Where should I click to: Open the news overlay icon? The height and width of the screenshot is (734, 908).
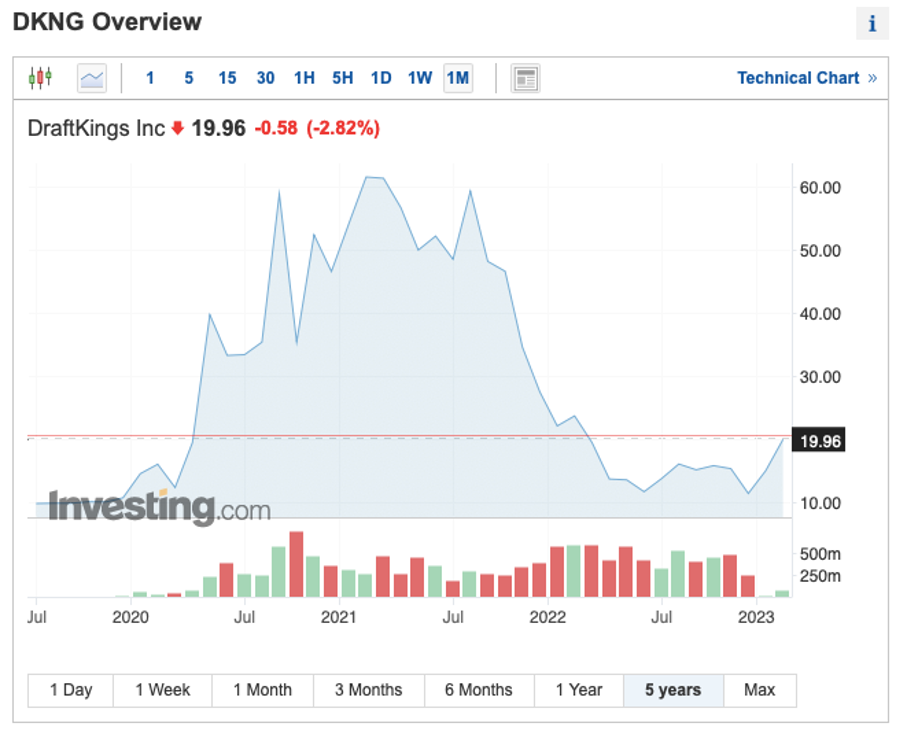(x=525, y=77)
